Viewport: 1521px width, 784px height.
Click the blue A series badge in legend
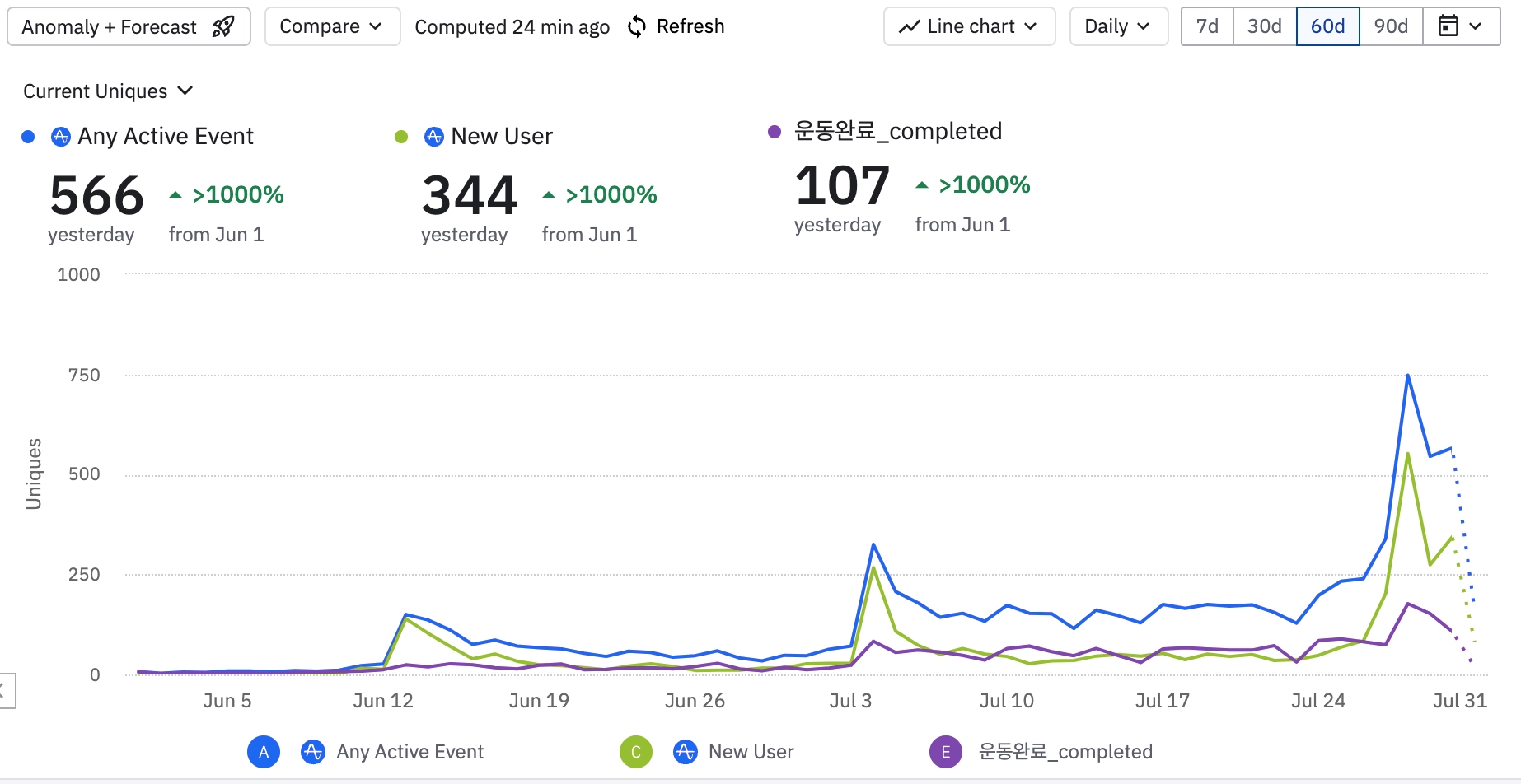pyautogui.click(x=264, y=752)
